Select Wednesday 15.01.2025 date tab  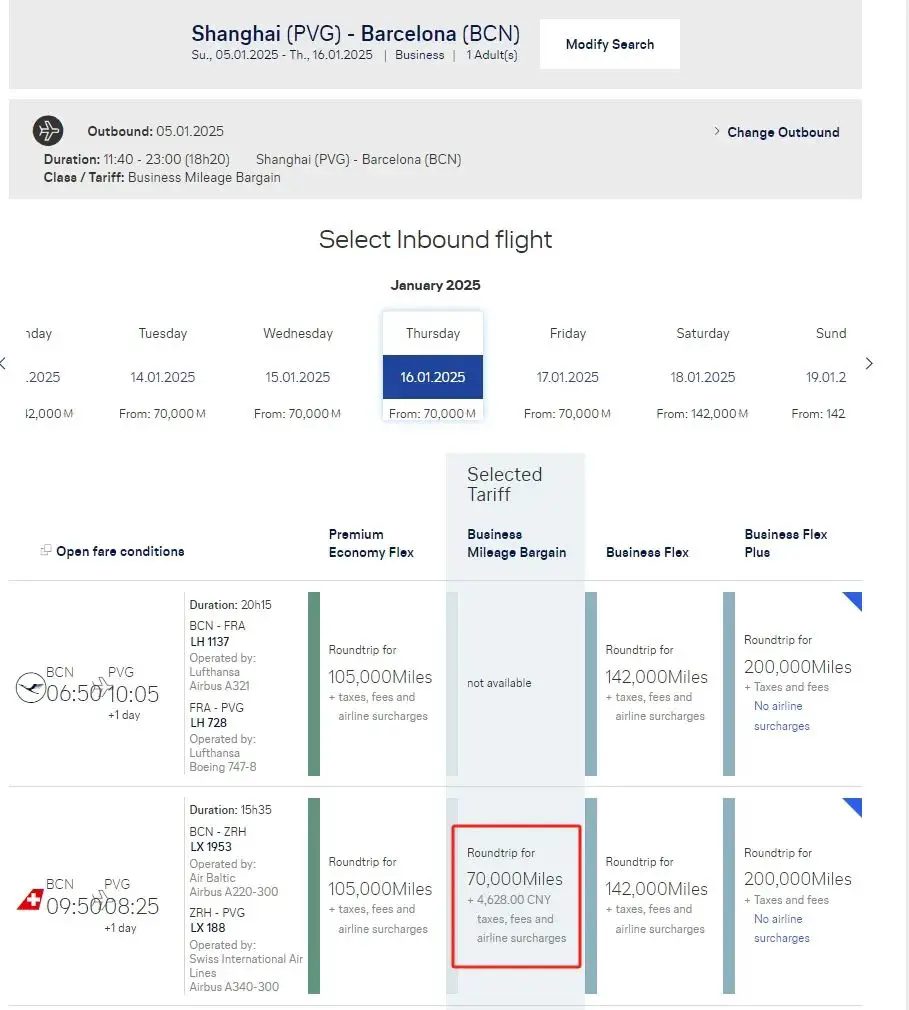coord(298,367)
